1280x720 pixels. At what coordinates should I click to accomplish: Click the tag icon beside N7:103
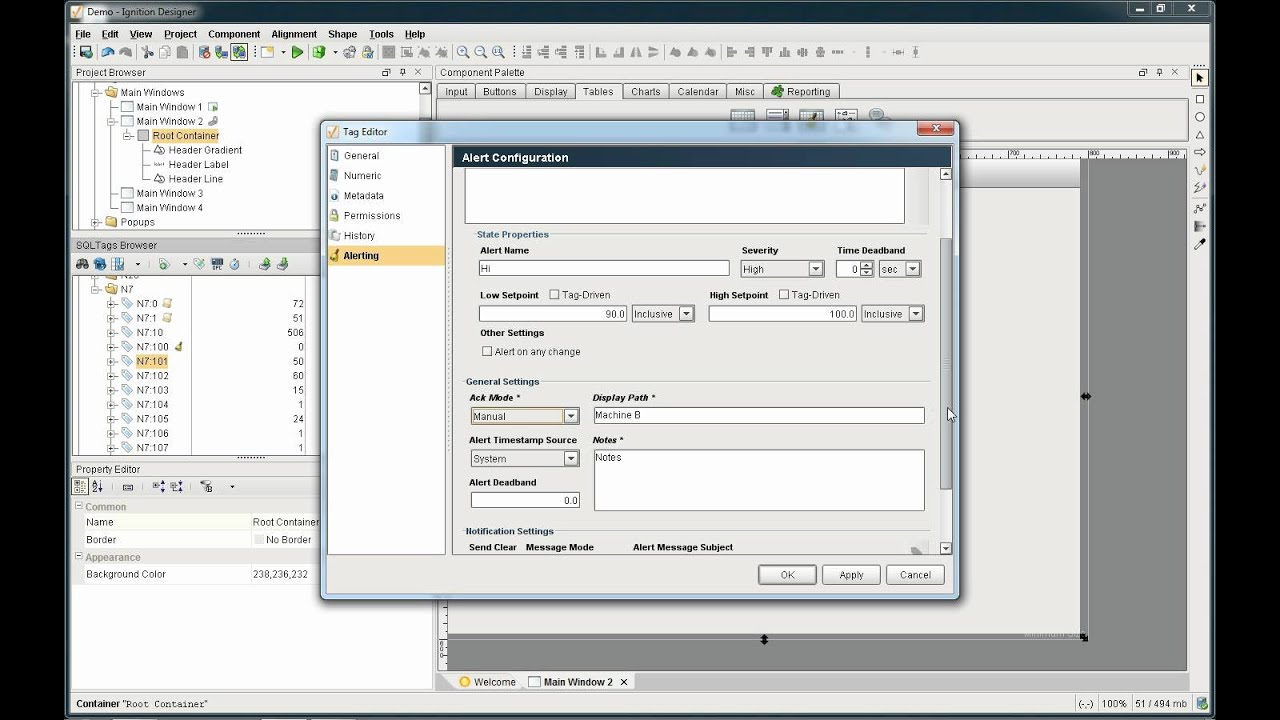[x=127, y=390]
